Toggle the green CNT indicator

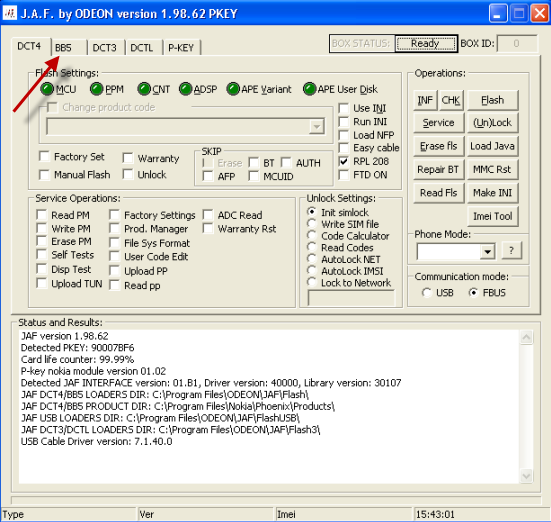point(144,89)
